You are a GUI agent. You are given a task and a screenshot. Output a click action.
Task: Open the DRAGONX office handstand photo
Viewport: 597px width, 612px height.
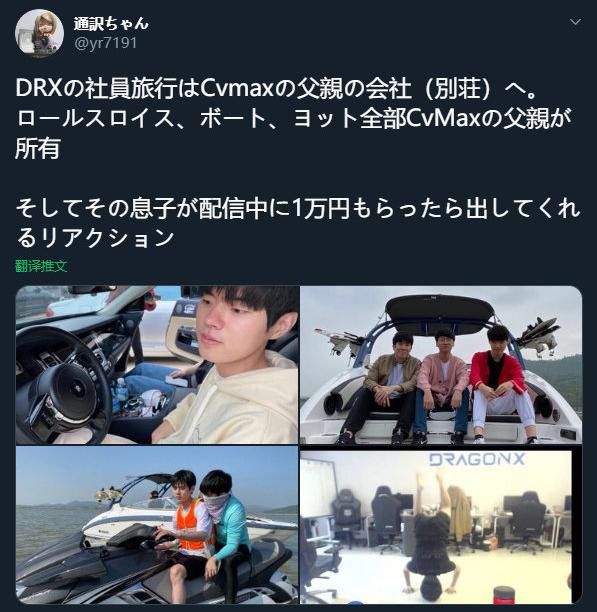pyautogui.click(x=441, y=527)
